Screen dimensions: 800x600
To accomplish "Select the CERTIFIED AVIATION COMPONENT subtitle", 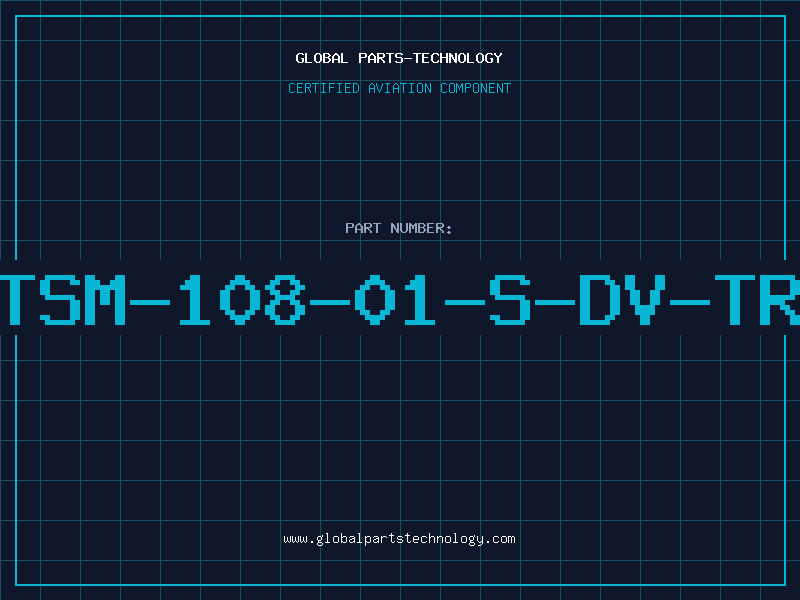I will click(x=399, y=88).
